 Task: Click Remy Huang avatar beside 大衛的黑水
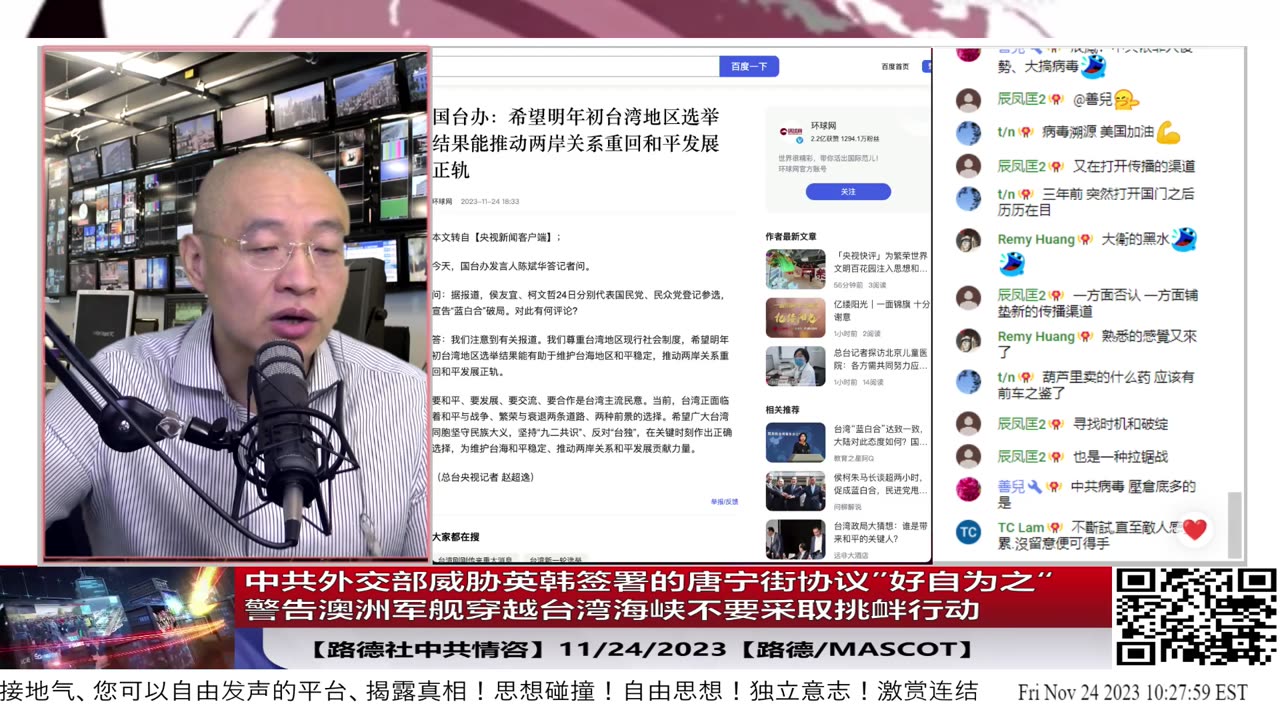coord(968,240)
